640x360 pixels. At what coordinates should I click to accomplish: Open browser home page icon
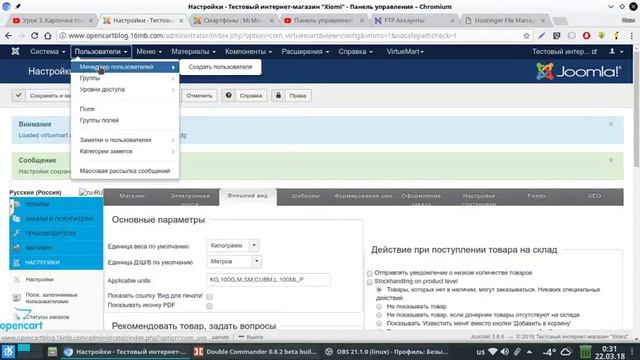click(48, 36)
